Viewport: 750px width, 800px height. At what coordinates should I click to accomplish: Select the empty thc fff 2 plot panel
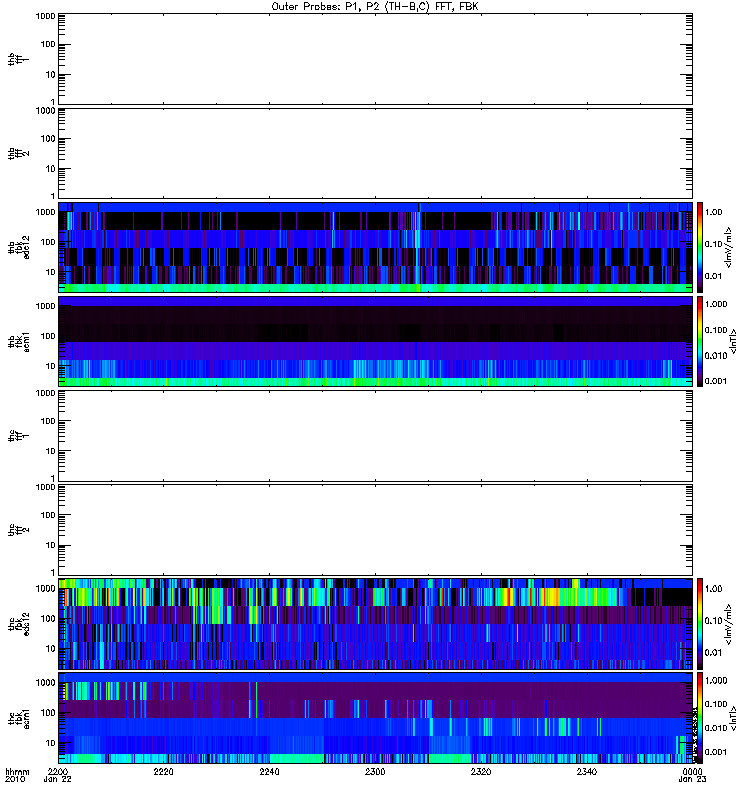tap(375, 530)
